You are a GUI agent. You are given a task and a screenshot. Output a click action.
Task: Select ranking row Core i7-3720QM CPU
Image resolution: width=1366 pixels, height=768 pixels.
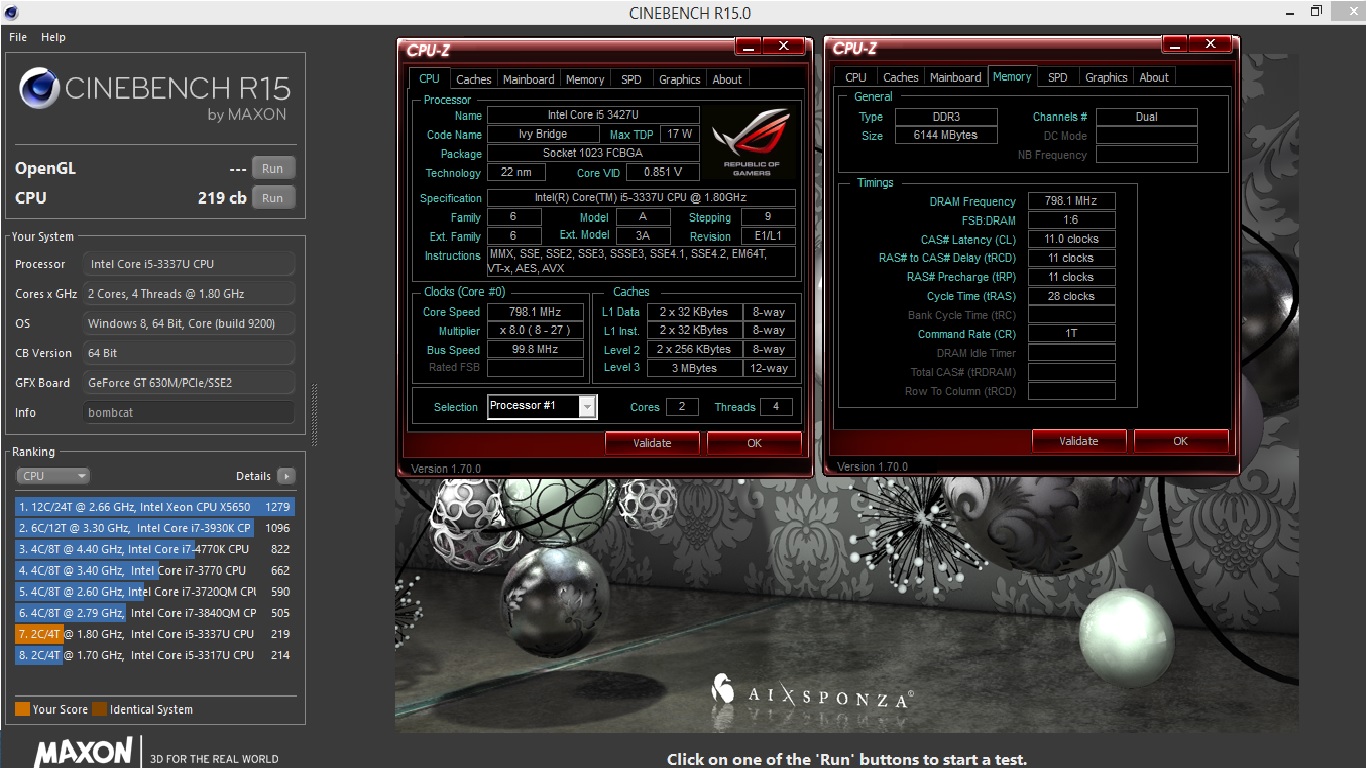pos(154,592)
